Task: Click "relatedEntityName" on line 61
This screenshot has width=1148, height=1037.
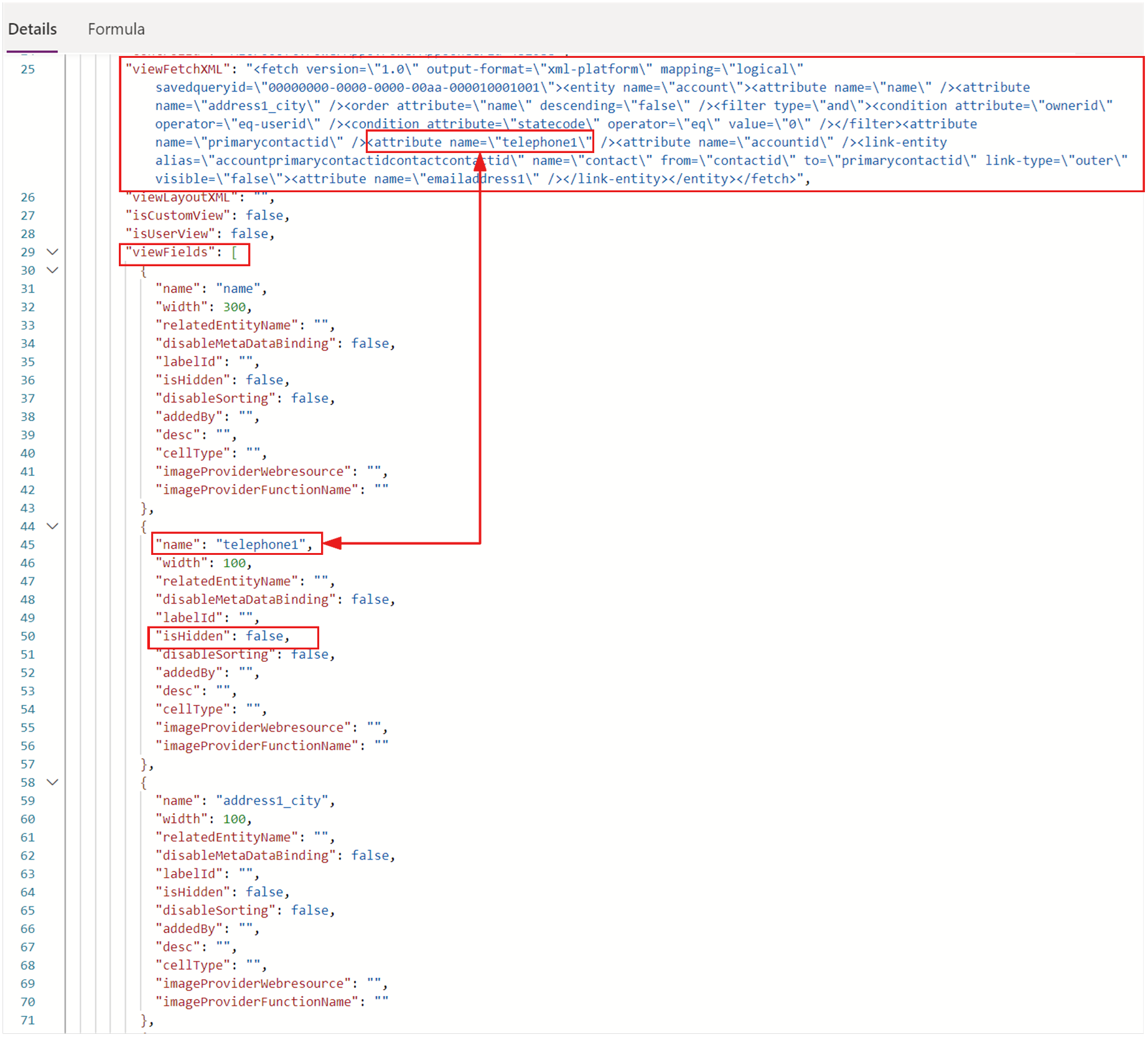Action: click(226, 837)
